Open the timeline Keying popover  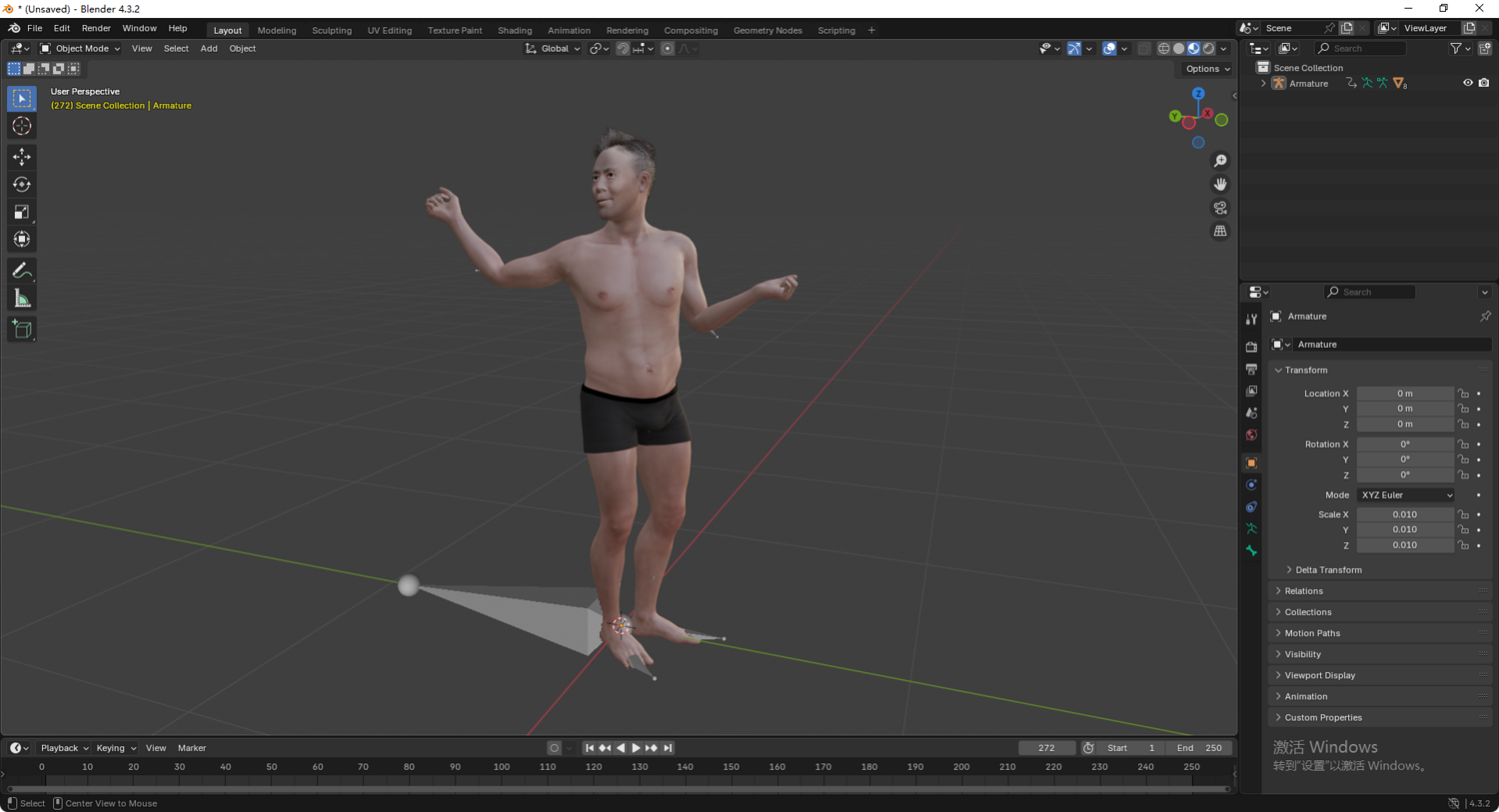[116, 748]
